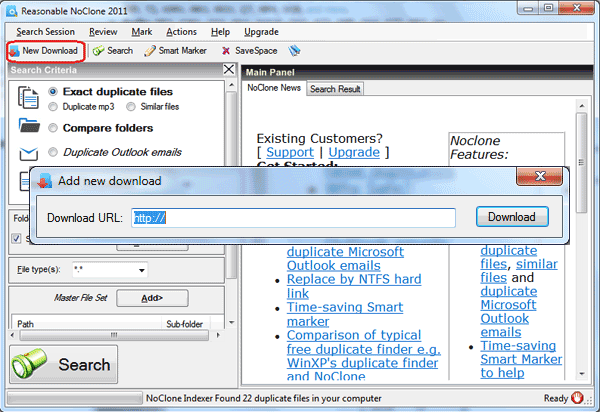Switch to the NoClone News tab
The width and height of the screenshot is (600, 412).
pos(274,88)
